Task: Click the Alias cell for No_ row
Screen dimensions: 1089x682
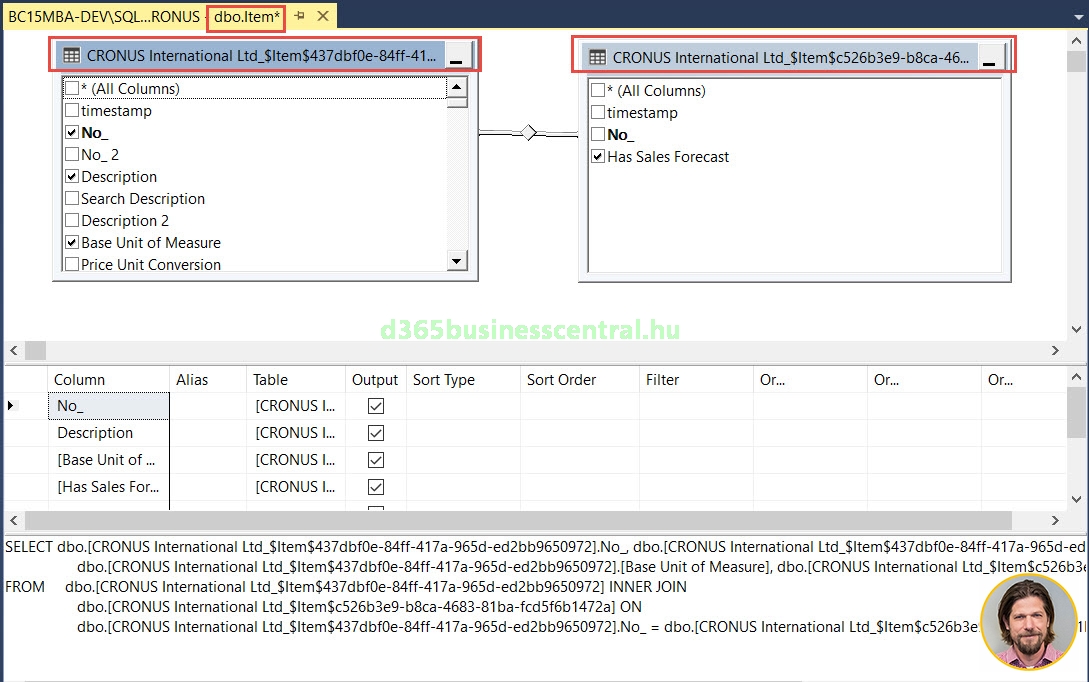Action: click(x=207, y=406)
